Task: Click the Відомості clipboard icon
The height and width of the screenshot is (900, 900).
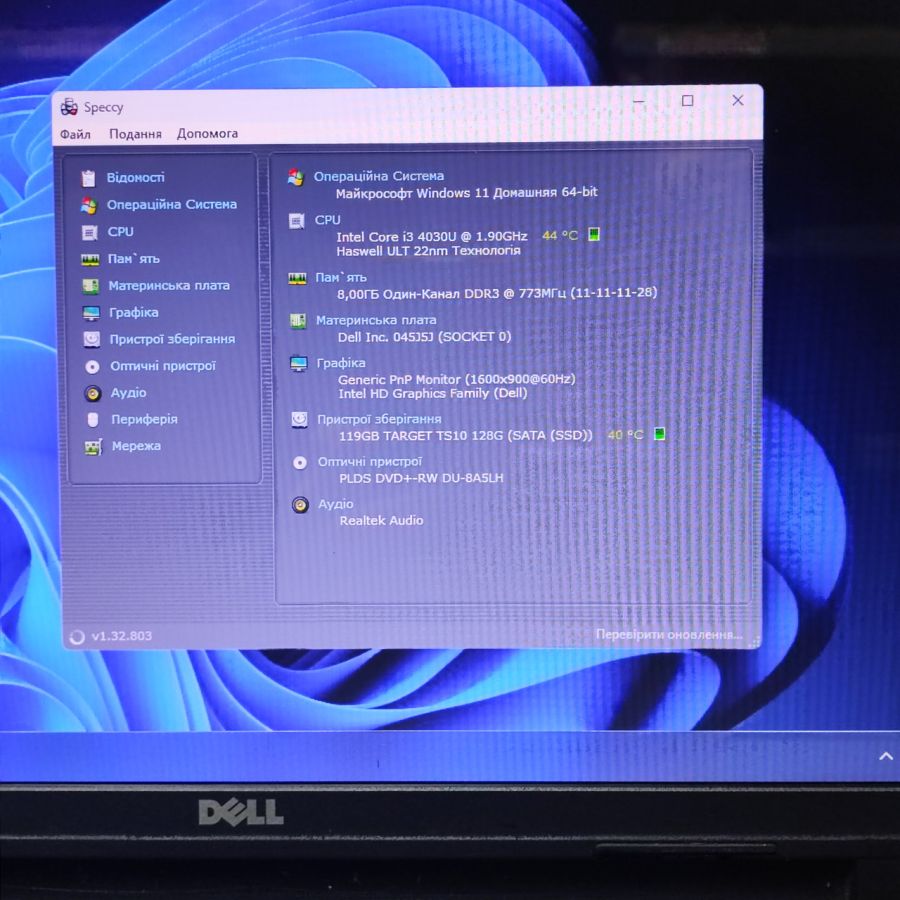Action: pyautogui.click(x=88, y=179)
